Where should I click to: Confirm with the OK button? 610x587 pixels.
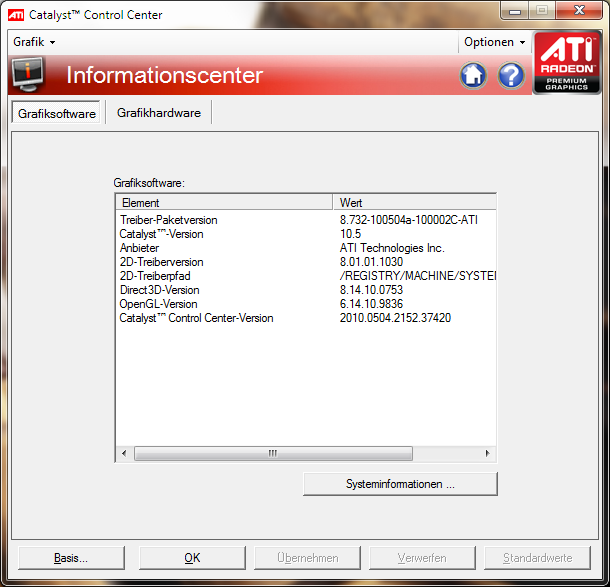192,558
